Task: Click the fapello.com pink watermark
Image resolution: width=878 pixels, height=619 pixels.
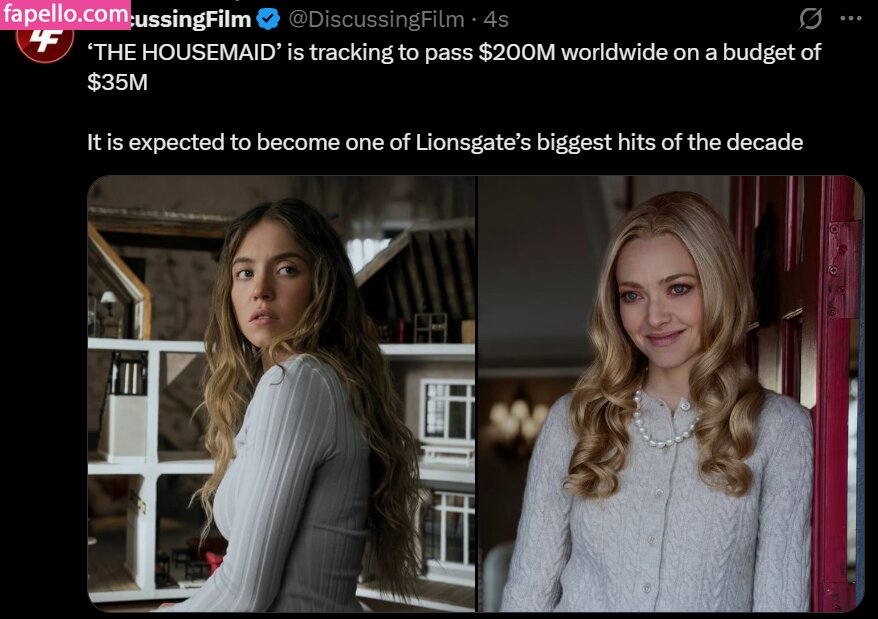Action: tap(65, 14)
